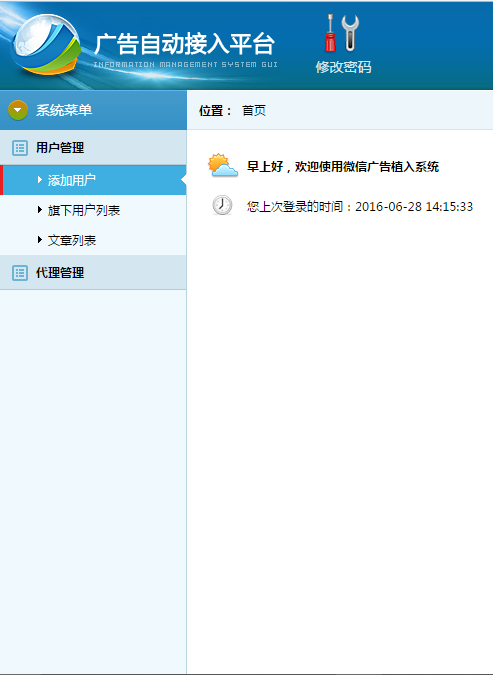Click the triangle arrow before 文章列表
The height and width of the screenshot is (675, 493).
pyautogui.click(x=40, y=240)
